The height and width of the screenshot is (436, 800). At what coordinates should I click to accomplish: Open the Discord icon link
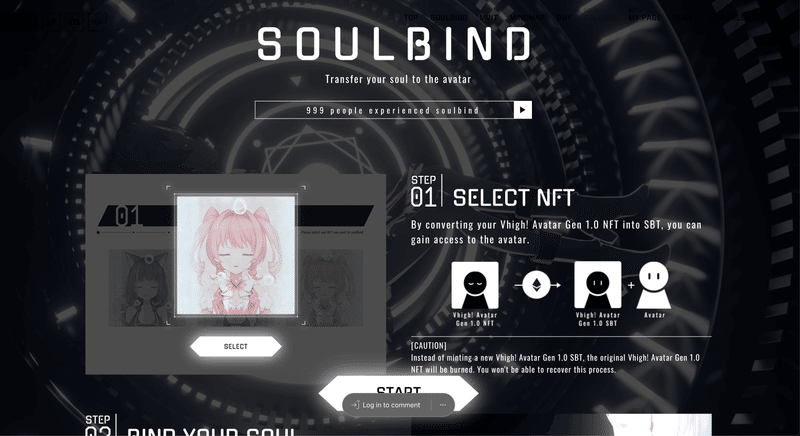tap(74, 22)
